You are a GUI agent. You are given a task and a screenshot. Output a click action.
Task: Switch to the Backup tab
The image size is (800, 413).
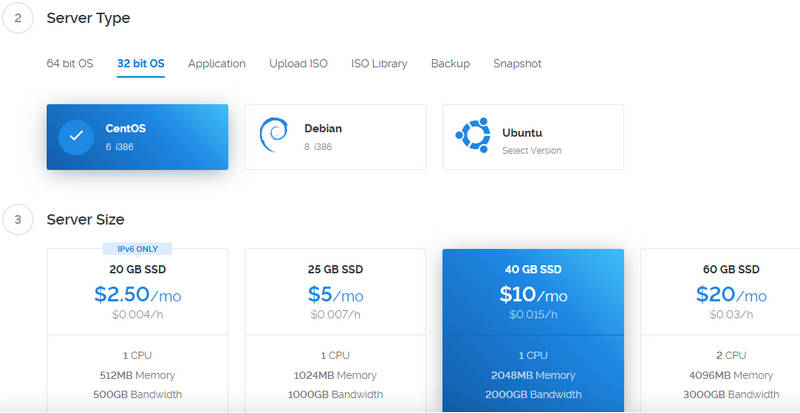tap(450, 64)
